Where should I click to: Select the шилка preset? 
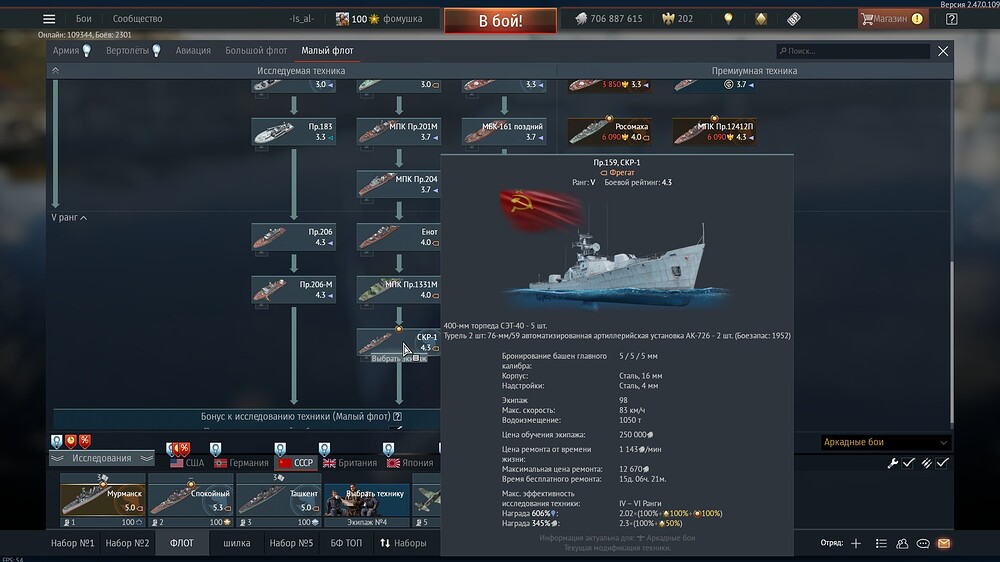tap(237, 543)
